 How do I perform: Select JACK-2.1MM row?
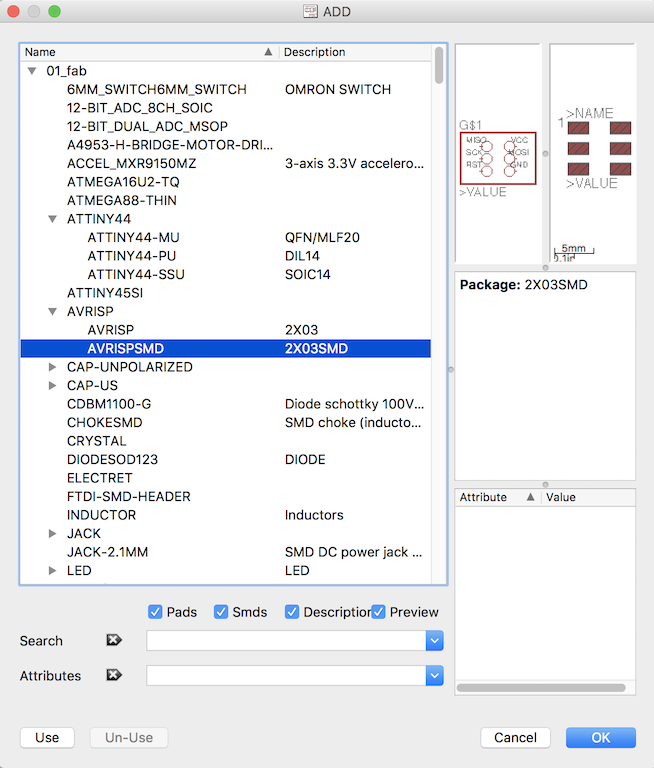click(225, 552)
